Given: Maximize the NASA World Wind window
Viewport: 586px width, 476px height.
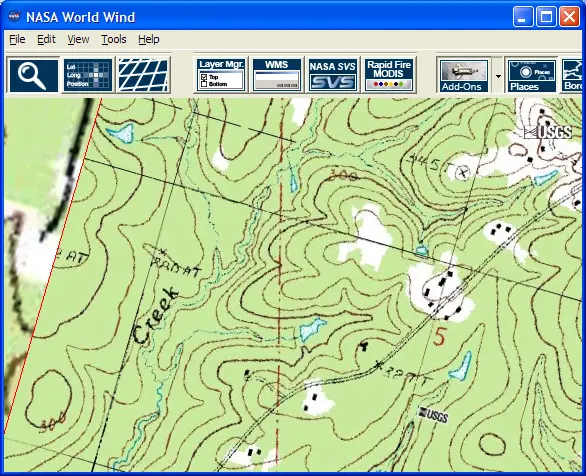Looking at the screenshot, I should (546, 16).
